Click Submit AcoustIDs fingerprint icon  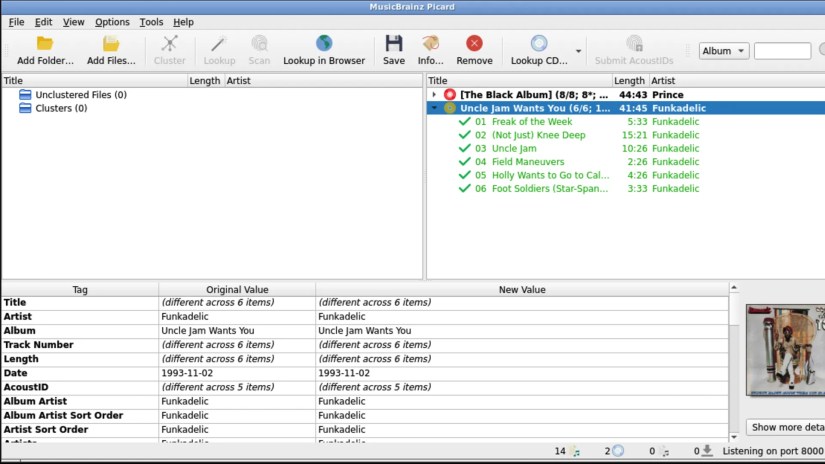(634, 44)
